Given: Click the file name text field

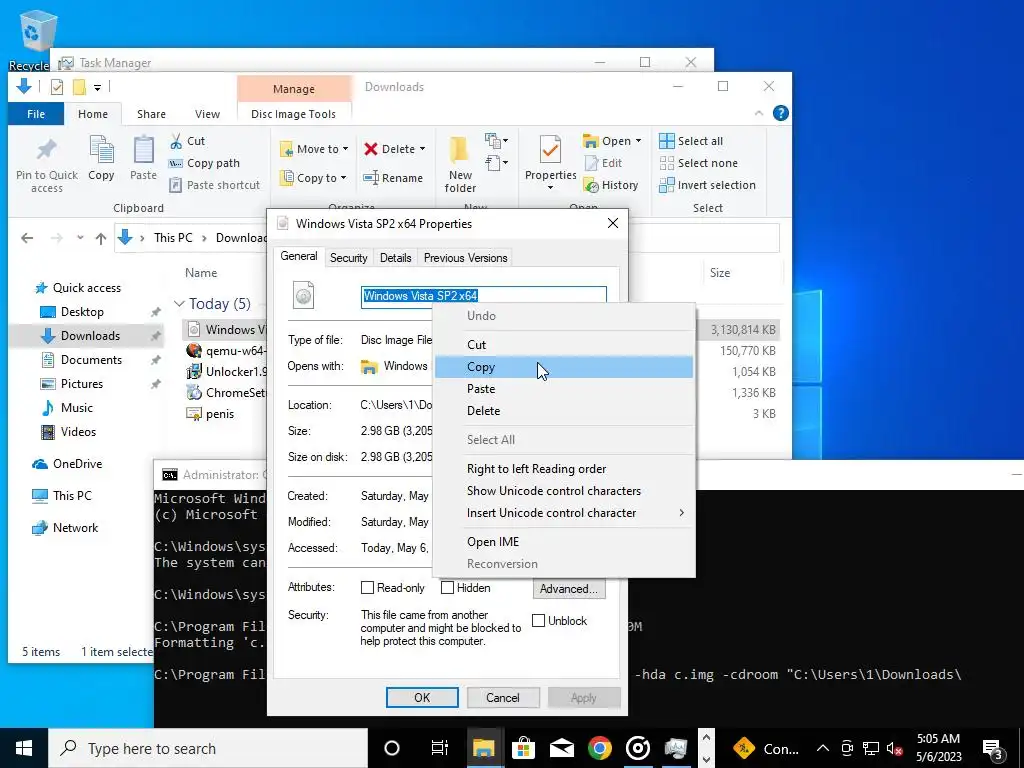Looking at the screenshot, I should coord(483,296).
